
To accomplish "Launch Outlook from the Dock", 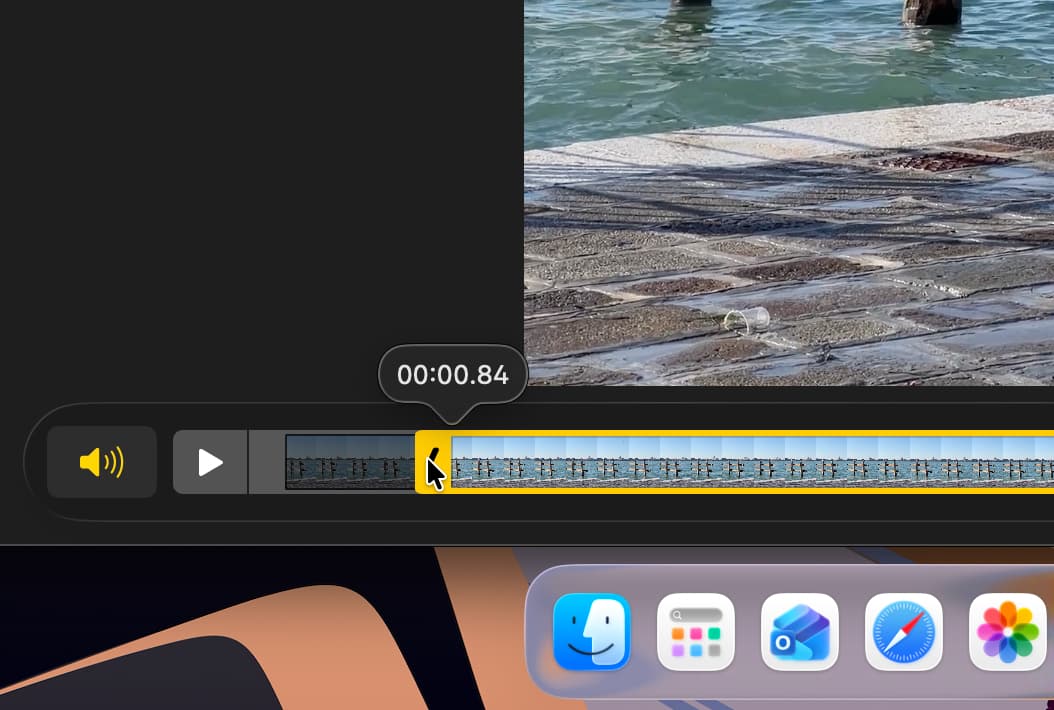I will pos(800,632).
